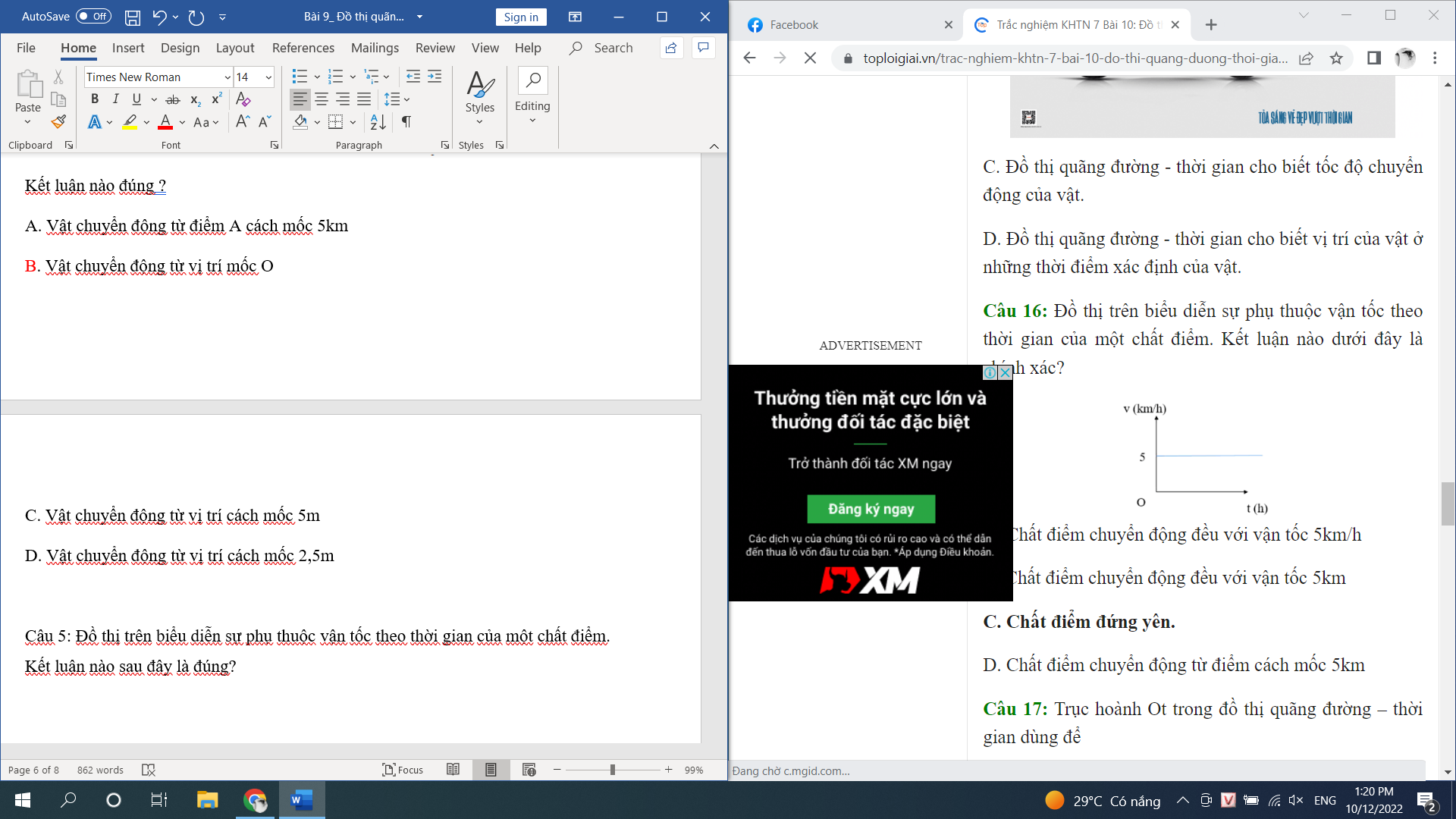The height and width of the screenshot is (819, 1456).
Task: Switch to Web Layout view in status bar
Action: (529, 770)
